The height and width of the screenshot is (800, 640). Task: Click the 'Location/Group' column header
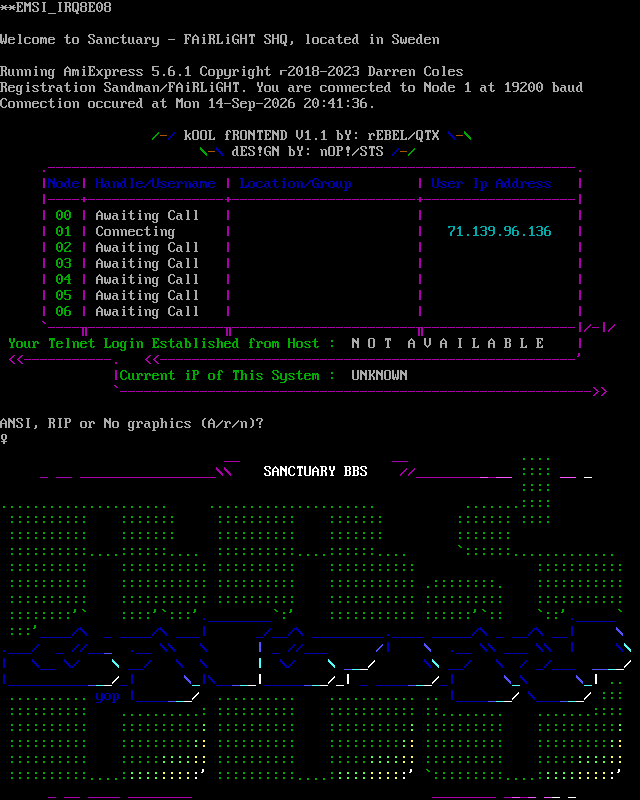pos(296,184)
